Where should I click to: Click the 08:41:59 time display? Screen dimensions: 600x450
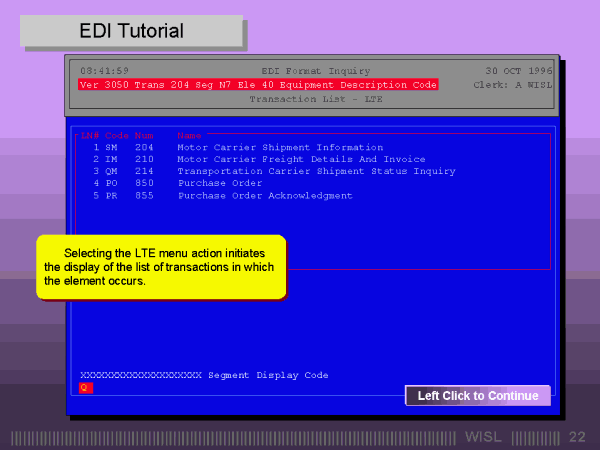(104, 71)
